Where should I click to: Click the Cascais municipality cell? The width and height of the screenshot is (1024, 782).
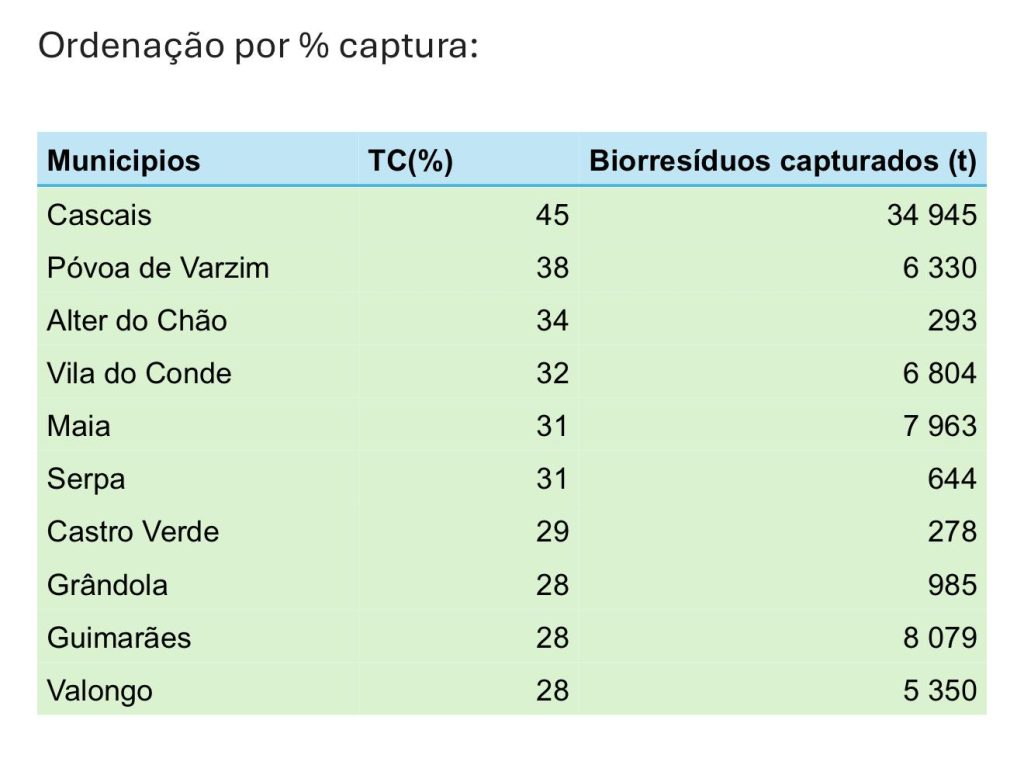[99, 215]
